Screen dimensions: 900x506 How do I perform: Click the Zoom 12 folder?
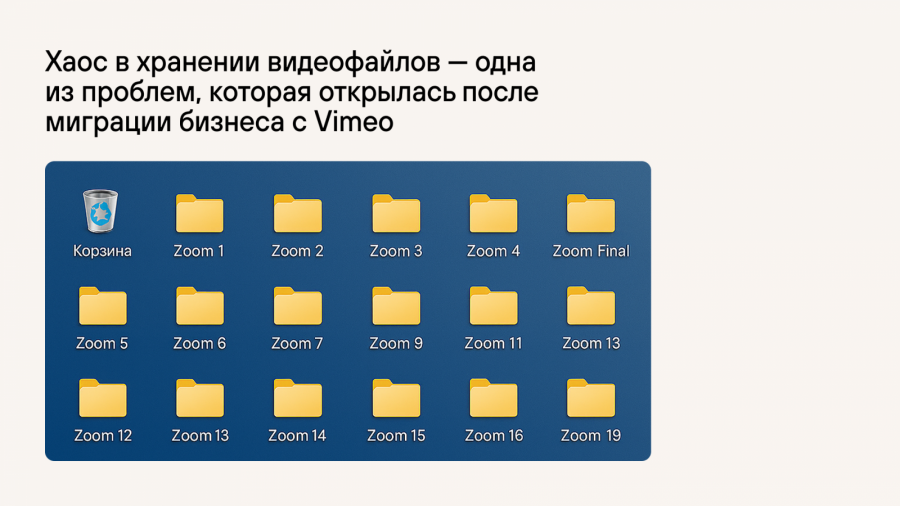click(102, 398)
